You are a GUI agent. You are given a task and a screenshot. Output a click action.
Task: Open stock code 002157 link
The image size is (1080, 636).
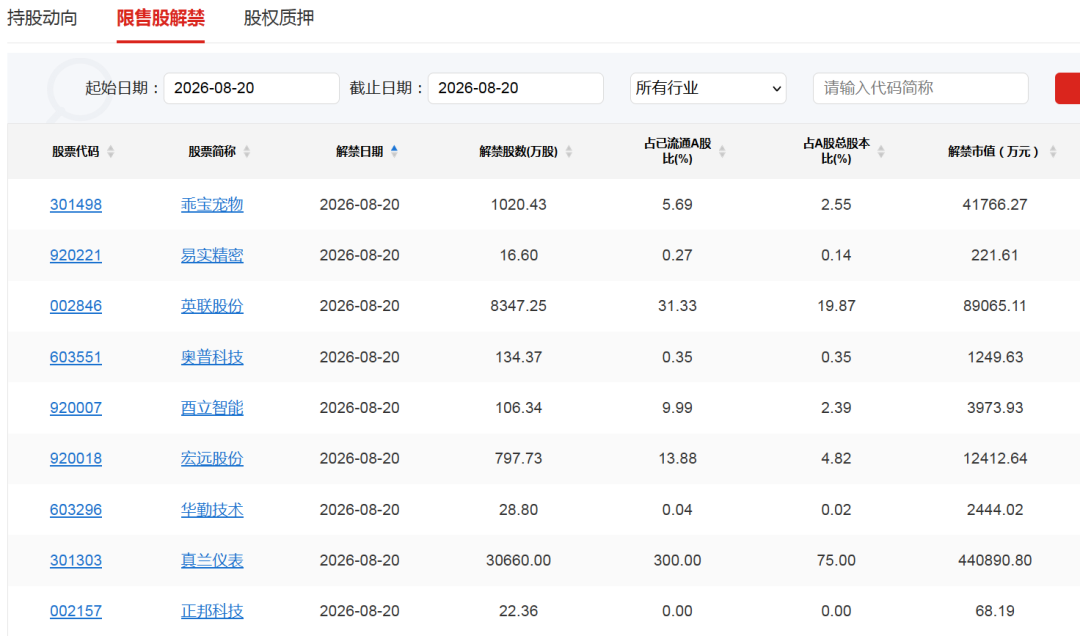pos(76,611)
